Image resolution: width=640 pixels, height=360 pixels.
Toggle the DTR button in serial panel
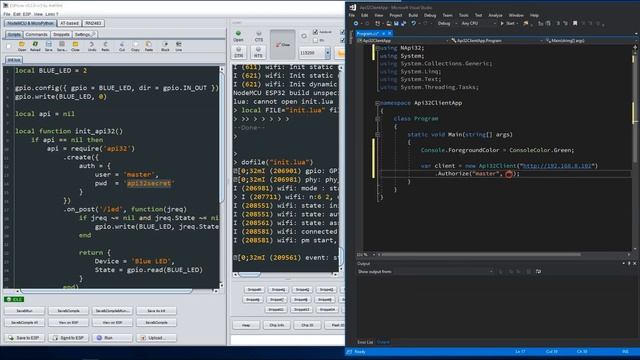239,52
